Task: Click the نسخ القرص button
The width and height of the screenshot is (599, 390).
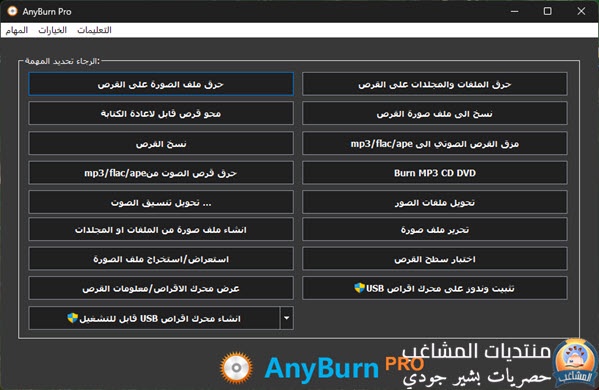Action: coord(161,144)
